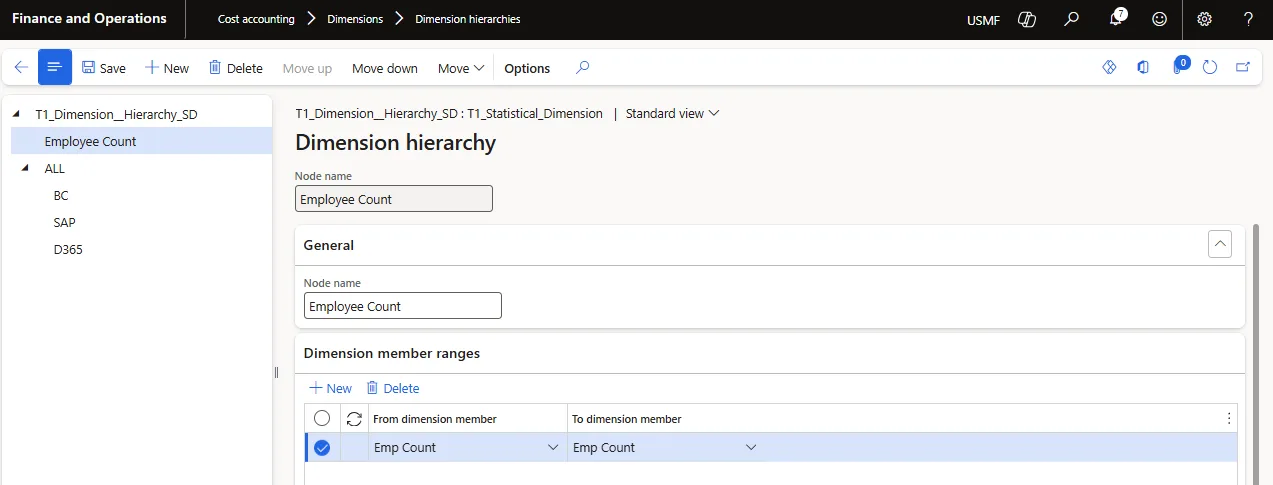Click Cost accounting breadcrumb
The height and width of the screenshot is (485, 1273).
(256, 19)
